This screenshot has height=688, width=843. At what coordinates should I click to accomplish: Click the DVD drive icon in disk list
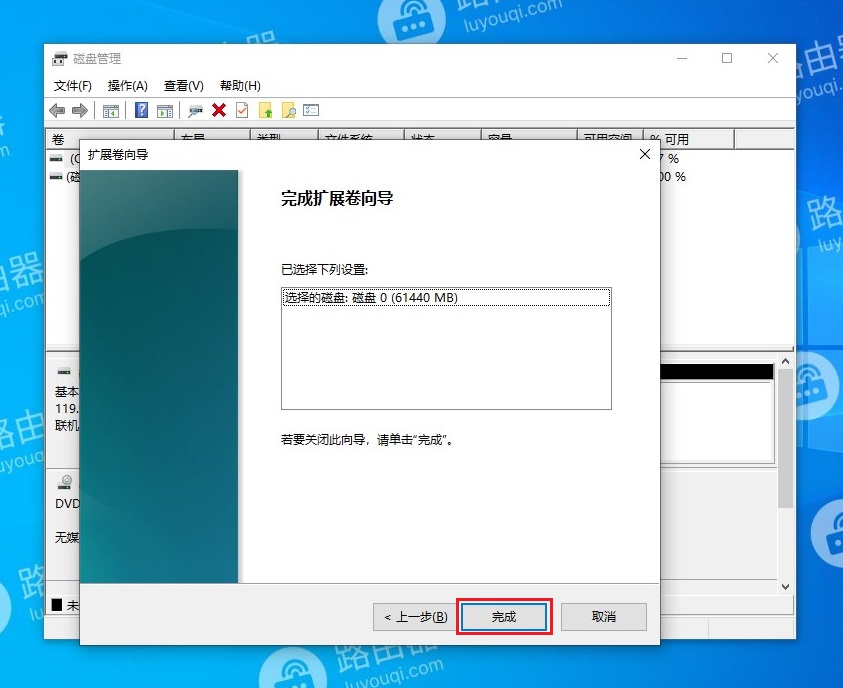pos(65,482)
